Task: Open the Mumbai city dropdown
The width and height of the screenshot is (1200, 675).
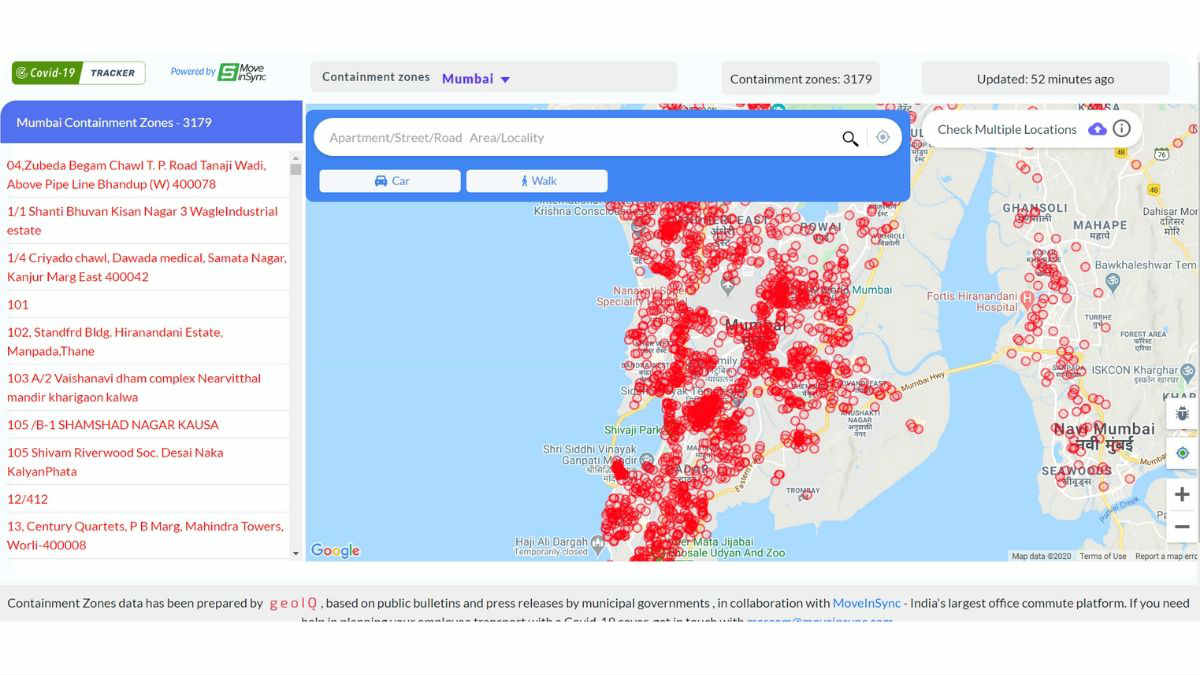Action: [x=476, y=79]
